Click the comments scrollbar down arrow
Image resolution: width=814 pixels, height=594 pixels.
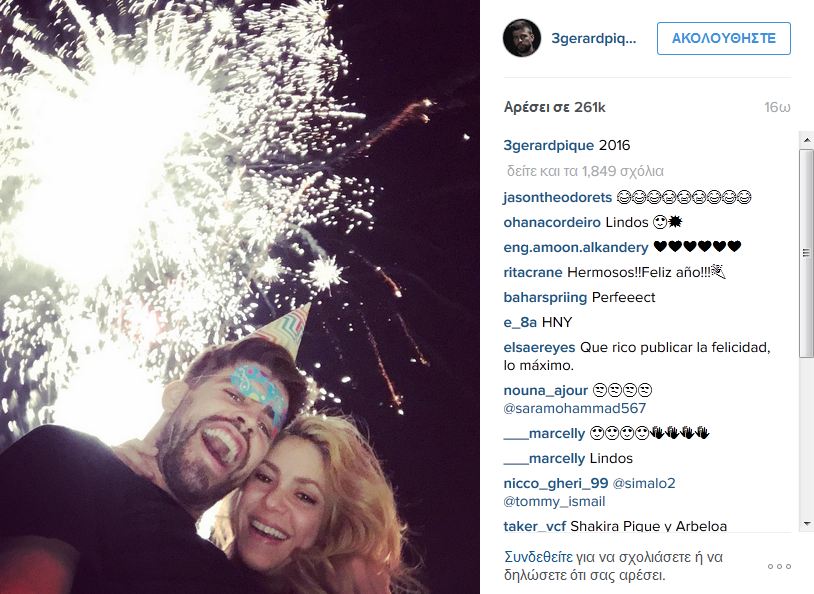click(806, 523)
